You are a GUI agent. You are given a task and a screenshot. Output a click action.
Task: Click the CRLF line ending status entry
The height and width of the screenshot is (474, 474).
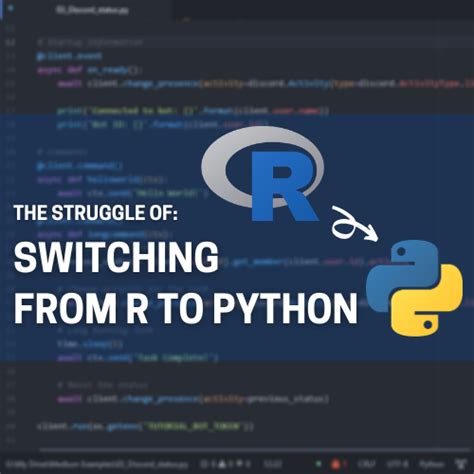367,464
